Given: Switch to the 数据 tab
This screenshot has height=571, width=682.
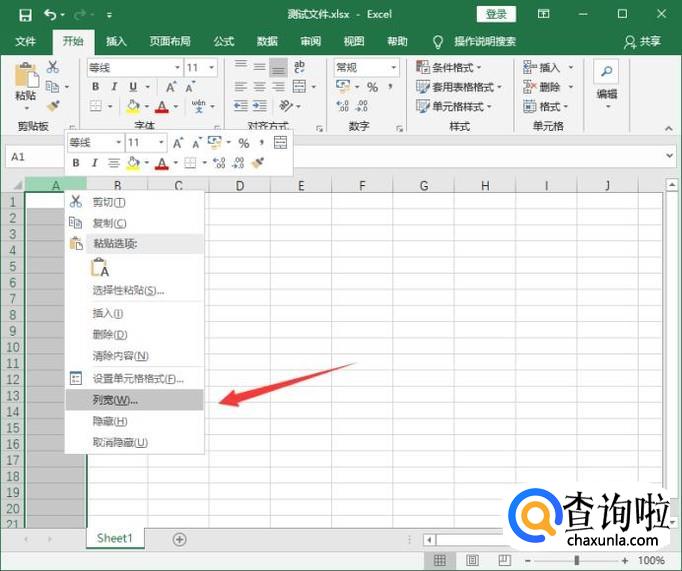Looking at the screenshot, I should pos(267,41).
